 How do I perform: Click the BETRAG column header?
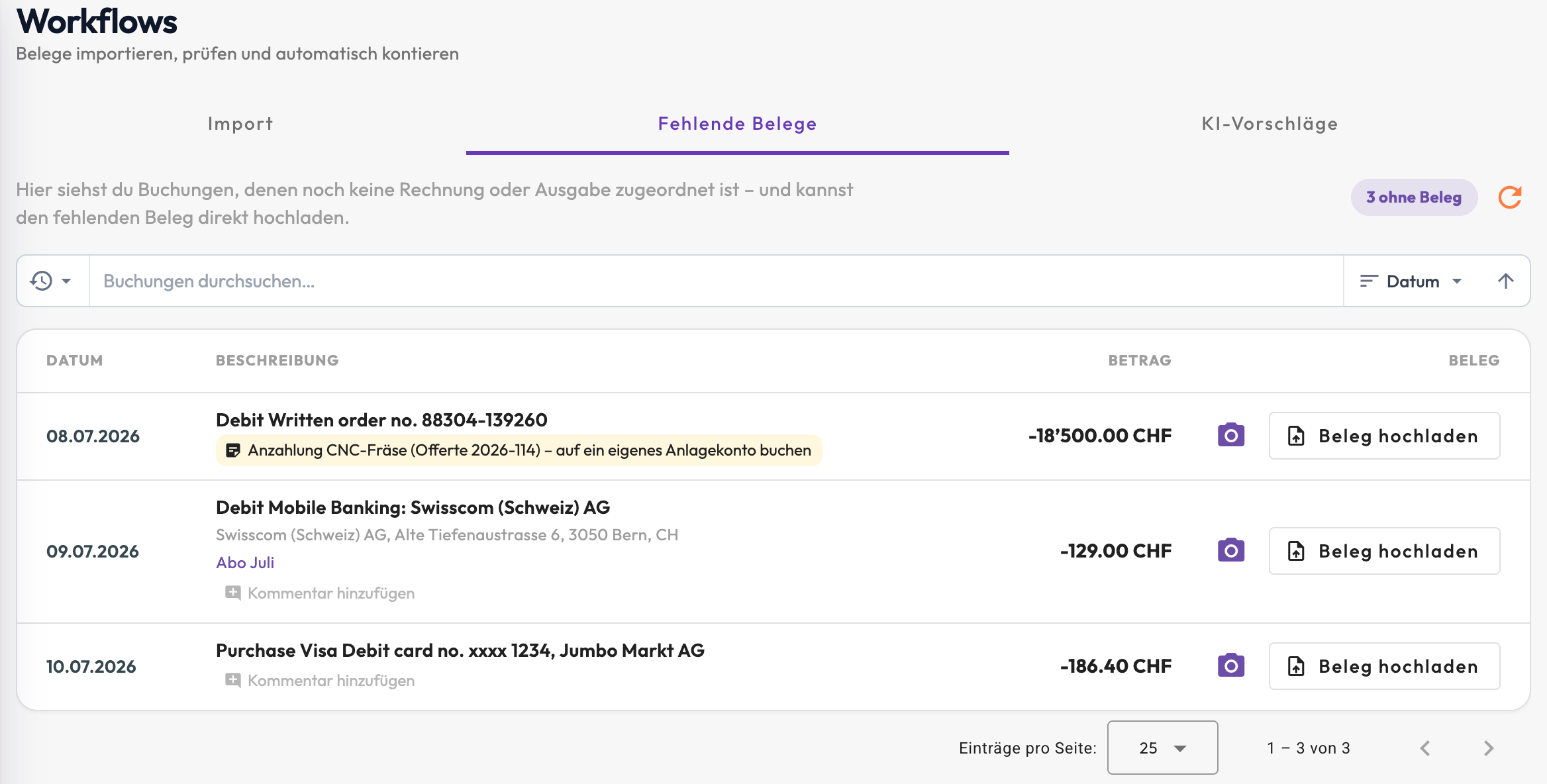pos(1140,360)
